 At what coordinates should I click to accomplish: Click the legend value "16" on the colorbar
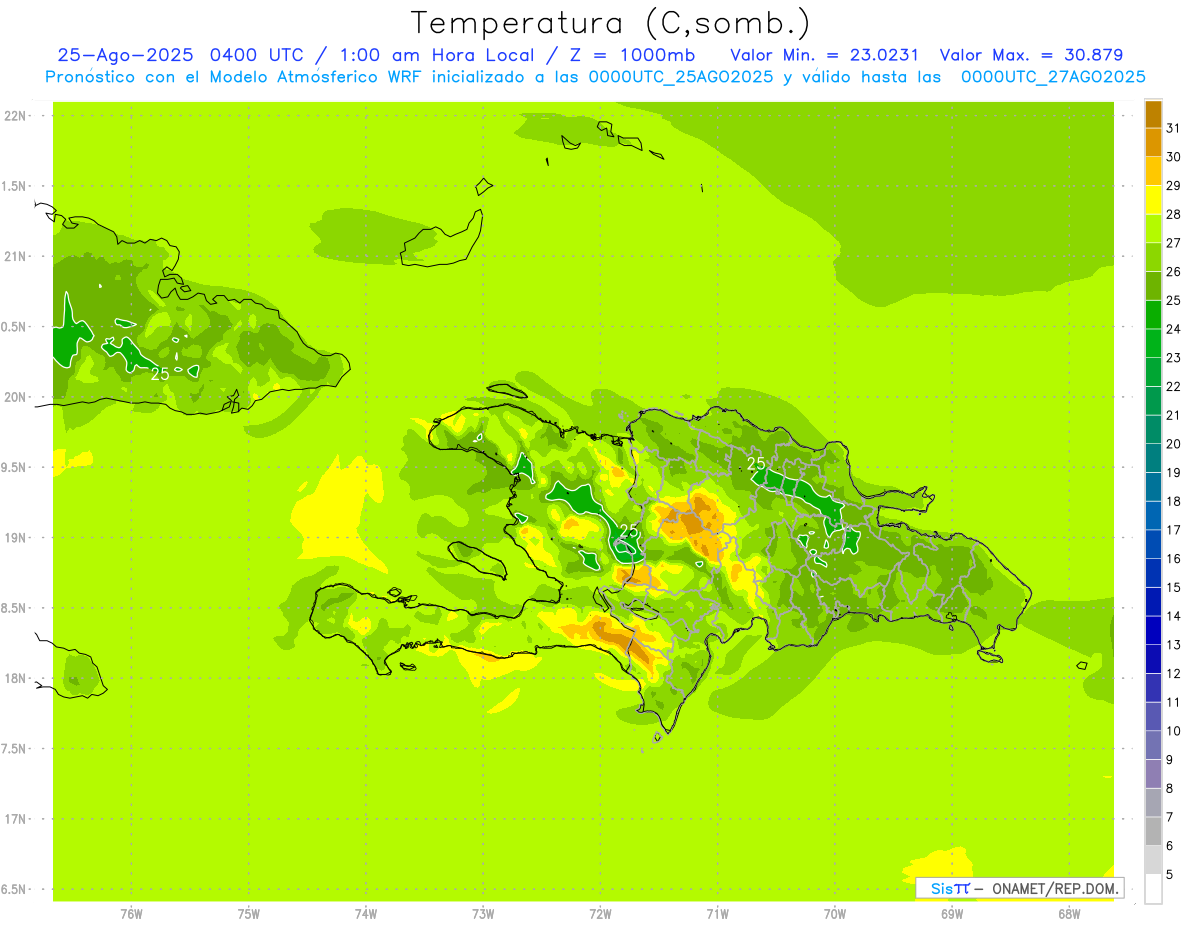tap(1173, 559)
